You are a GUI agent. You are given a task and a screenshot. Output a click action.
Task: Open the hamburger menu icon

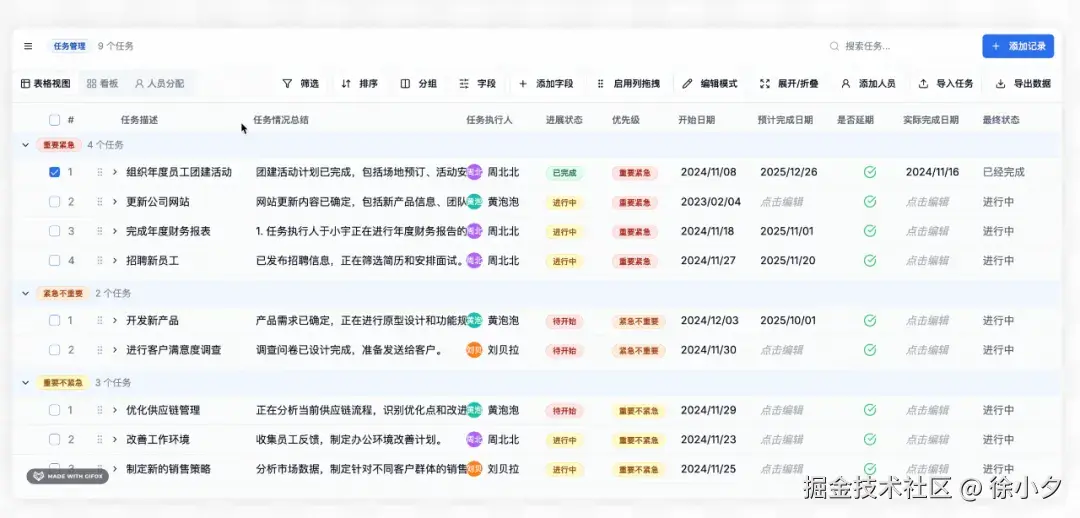[28, 46]
